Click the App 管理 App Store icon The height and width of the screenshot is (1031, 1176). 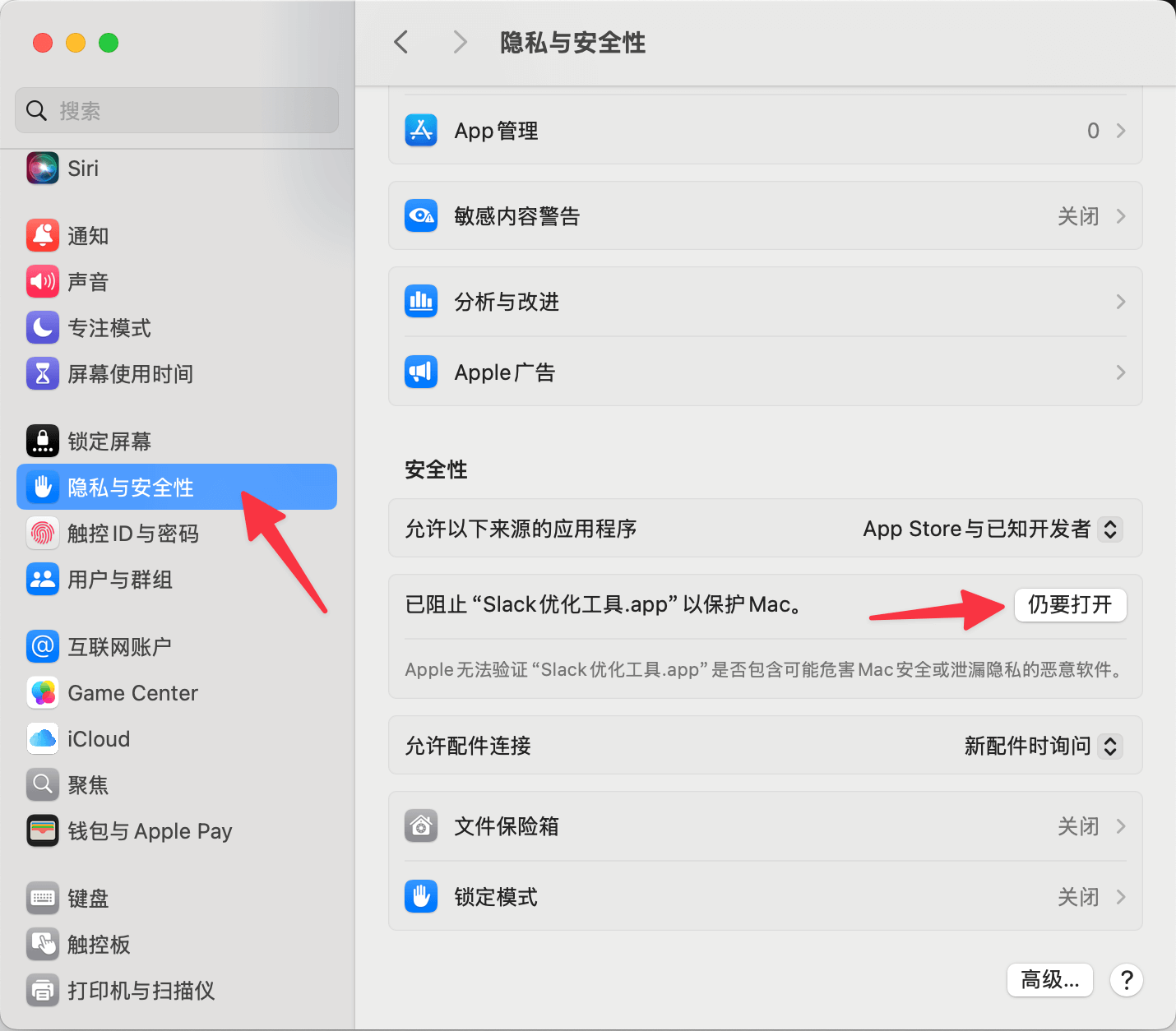click(x=421, y=131)
